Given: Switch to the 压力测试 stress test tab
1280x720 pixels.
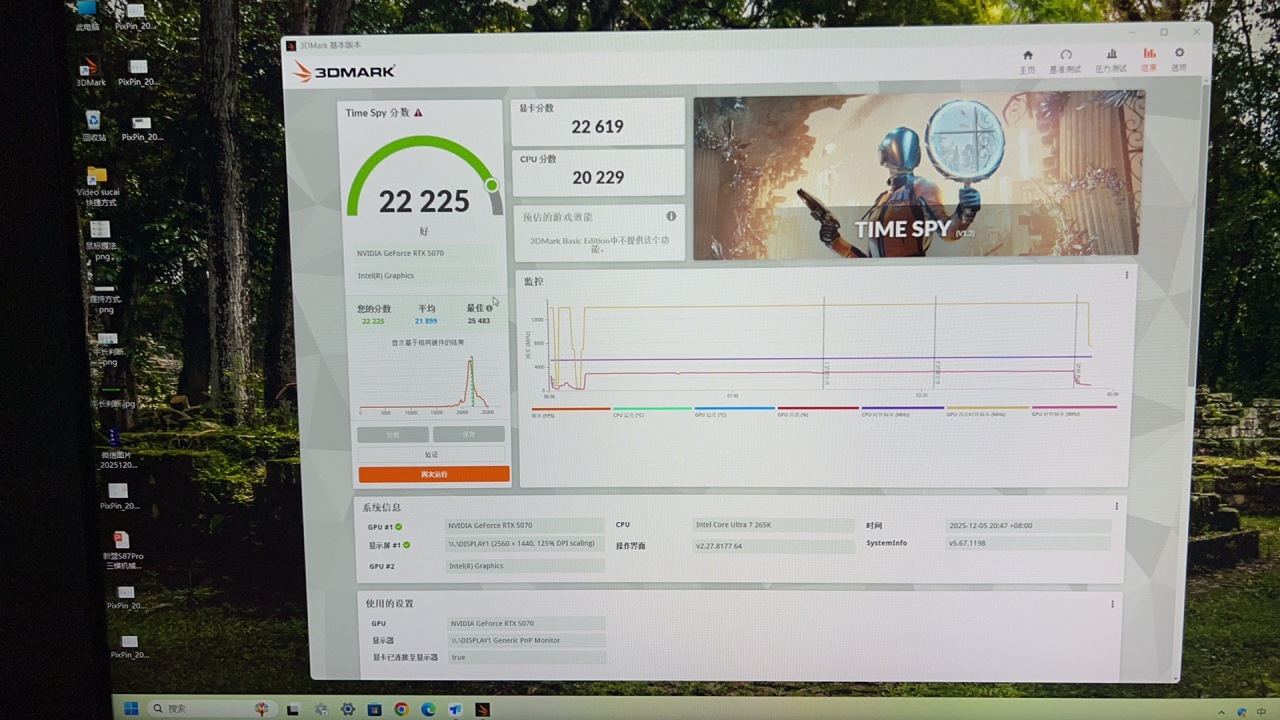Looking at the screenshot, I should [x=1111, y=61].
